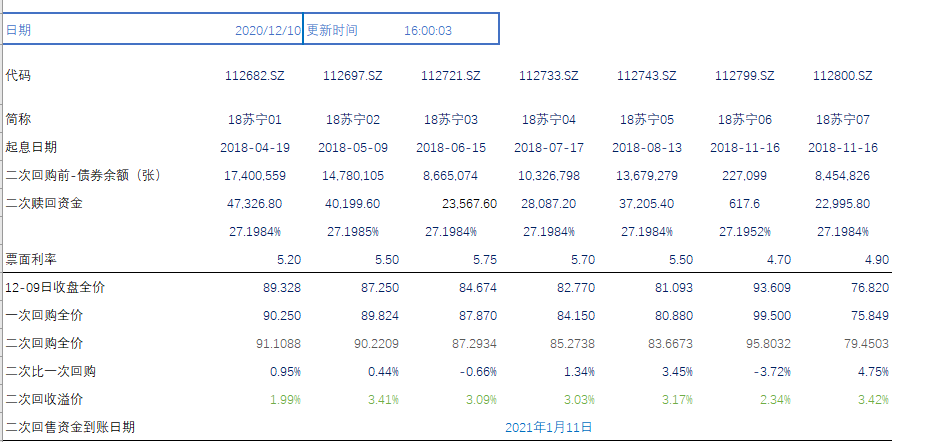
Task: Select redemption funds 23,567.60
Action: pyautogui.click(x=469, y=204)
